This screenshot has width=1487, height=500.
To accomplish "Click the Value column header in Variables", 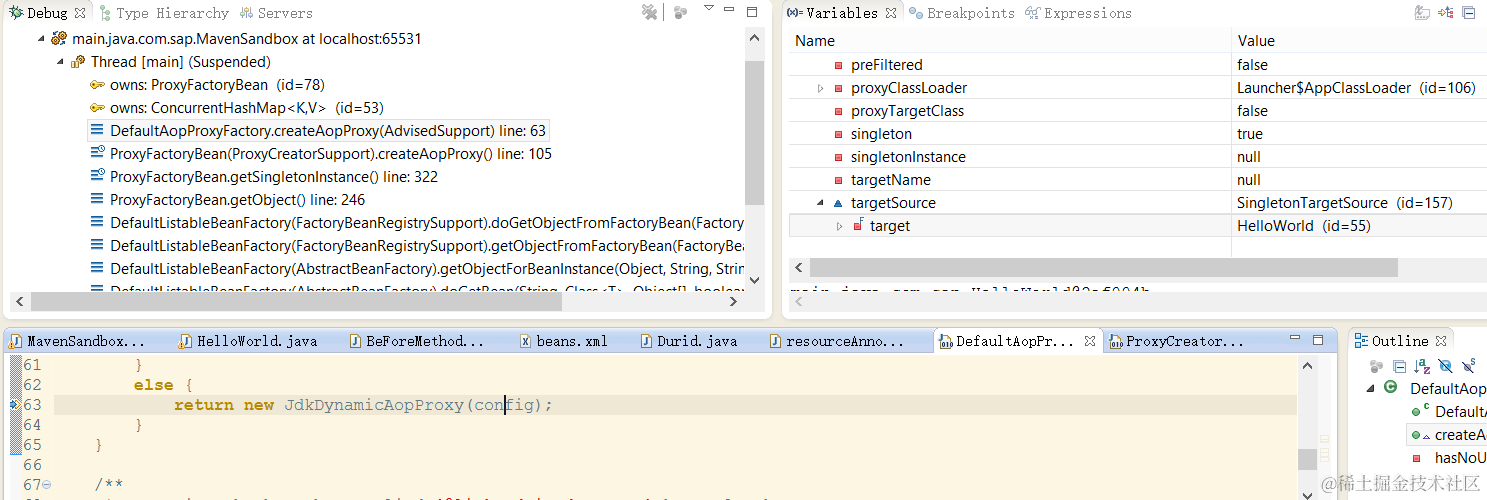I will coord(1359,41).
